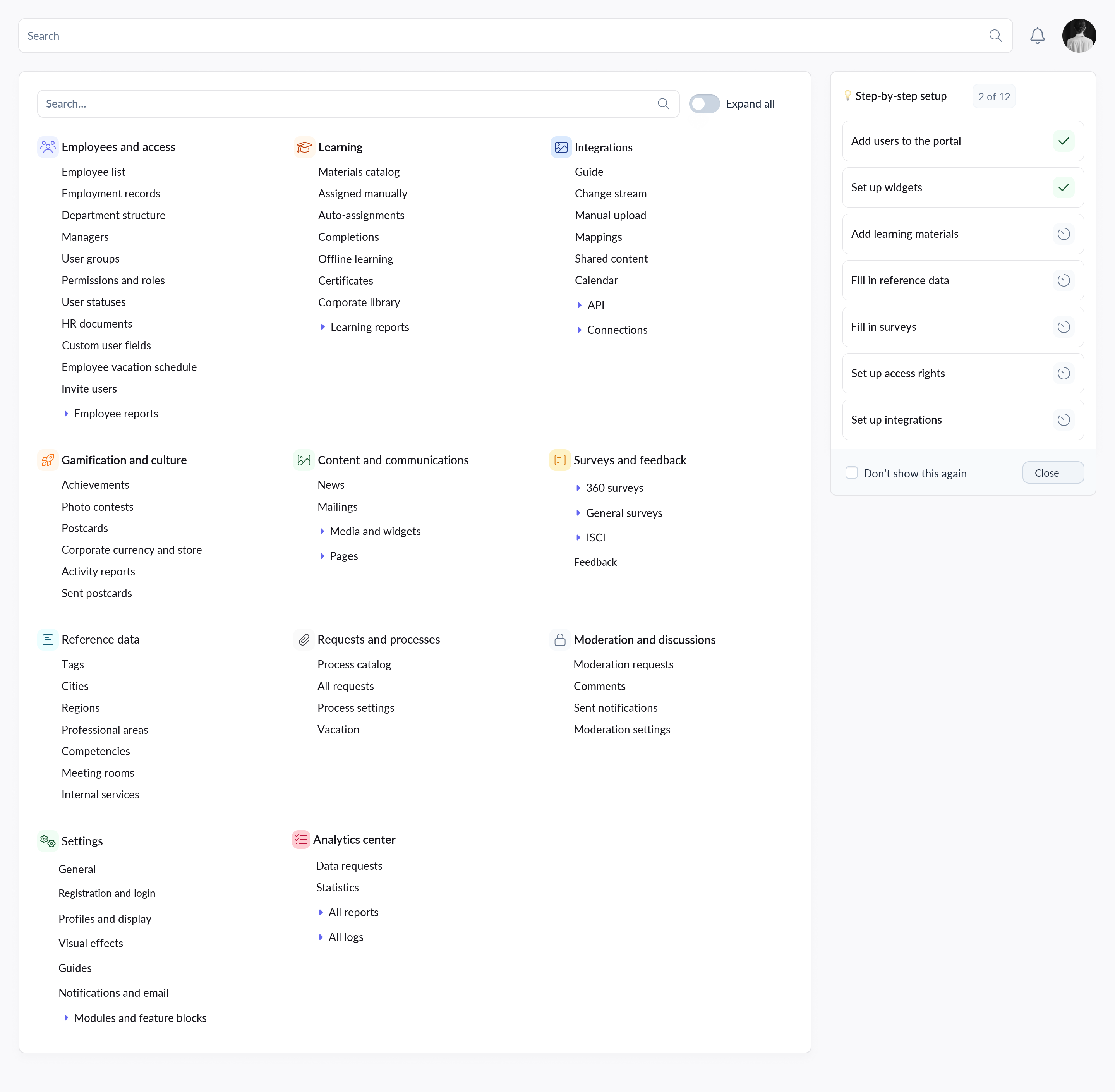
Task: Open Data requests in Analytics center
Action: pyautogui.click(x=349, y=866)
